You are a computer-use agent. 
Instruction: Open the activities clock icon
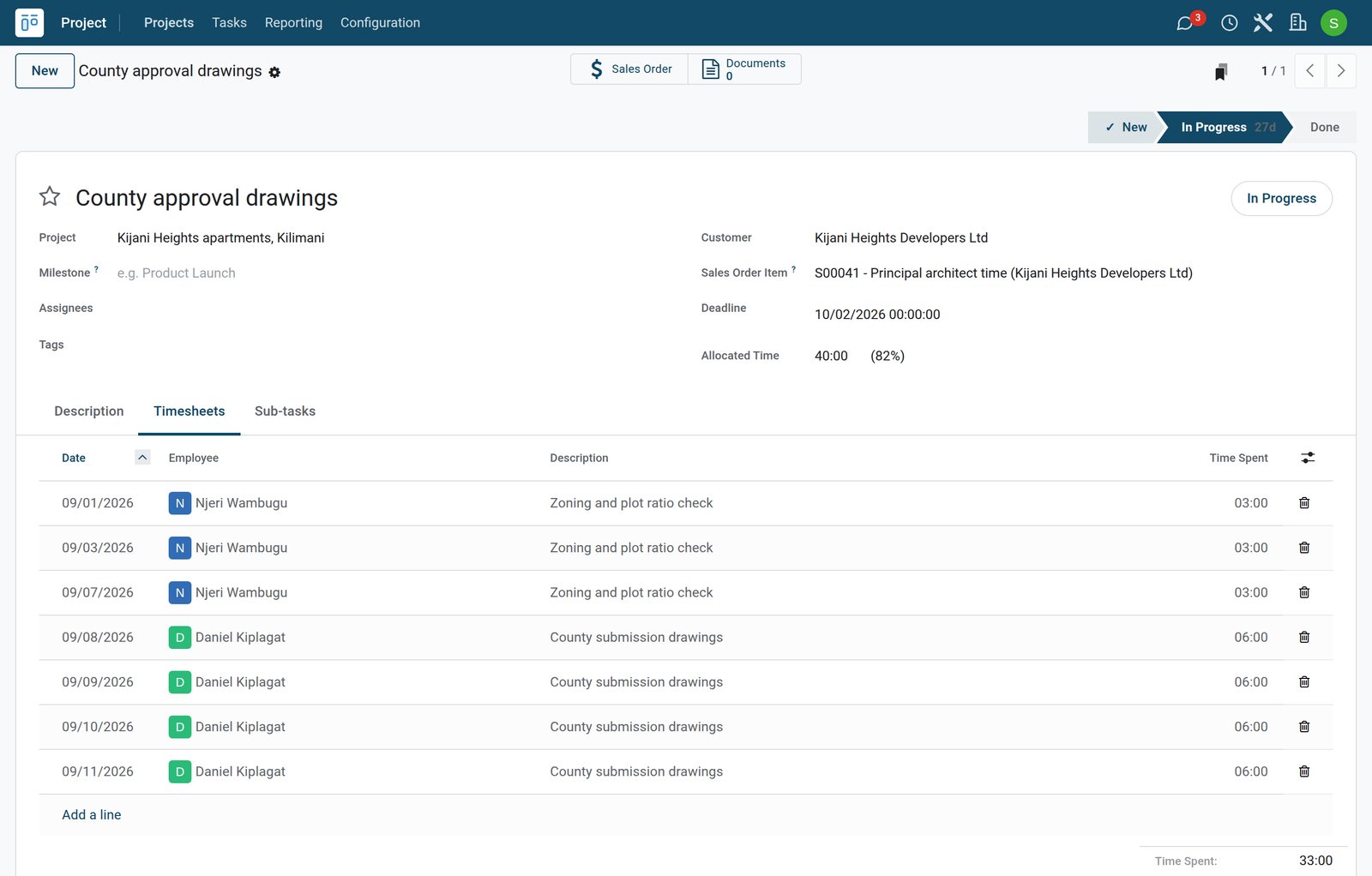click(1230, 23)
